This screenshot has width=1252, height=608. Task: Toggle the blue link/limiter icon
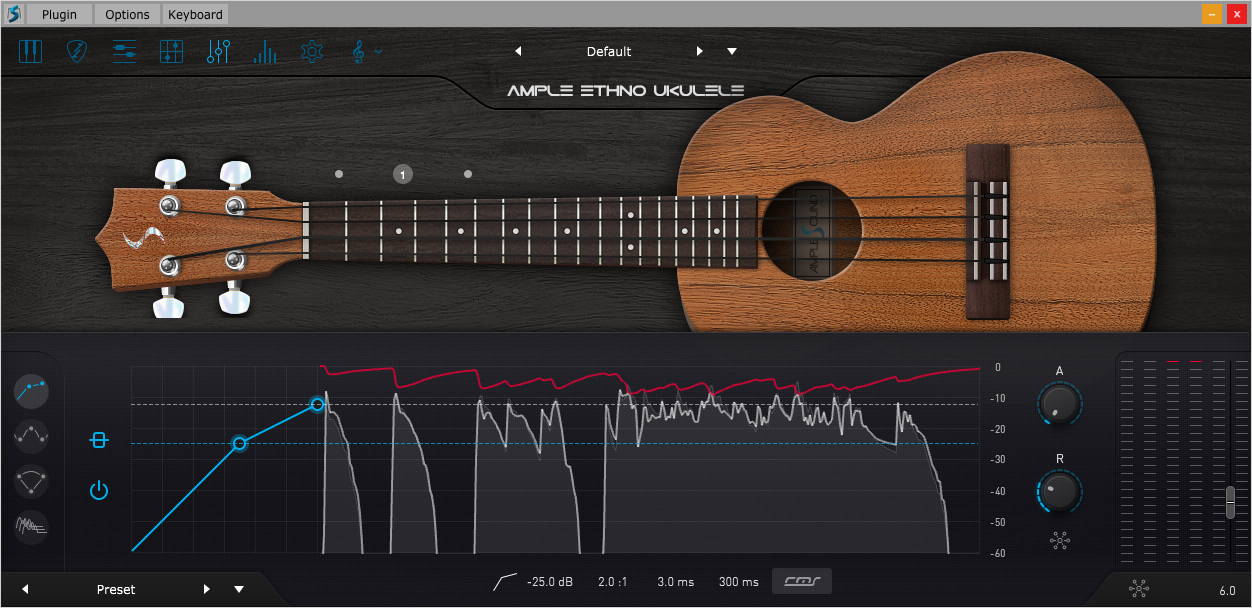click(x=98, y=440)
